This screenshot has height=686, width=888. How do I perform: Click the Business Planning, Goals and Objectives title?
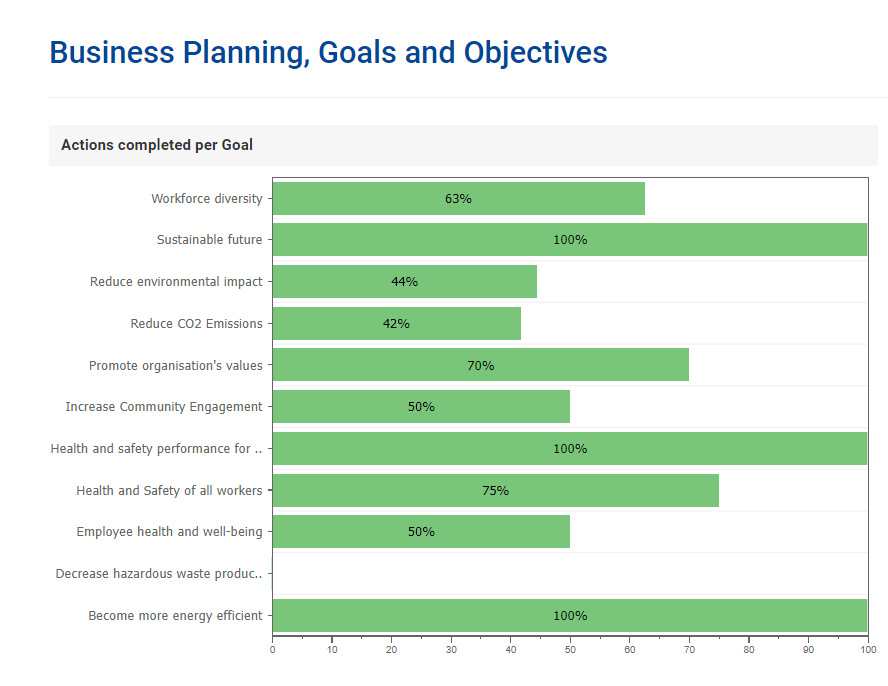328,52
